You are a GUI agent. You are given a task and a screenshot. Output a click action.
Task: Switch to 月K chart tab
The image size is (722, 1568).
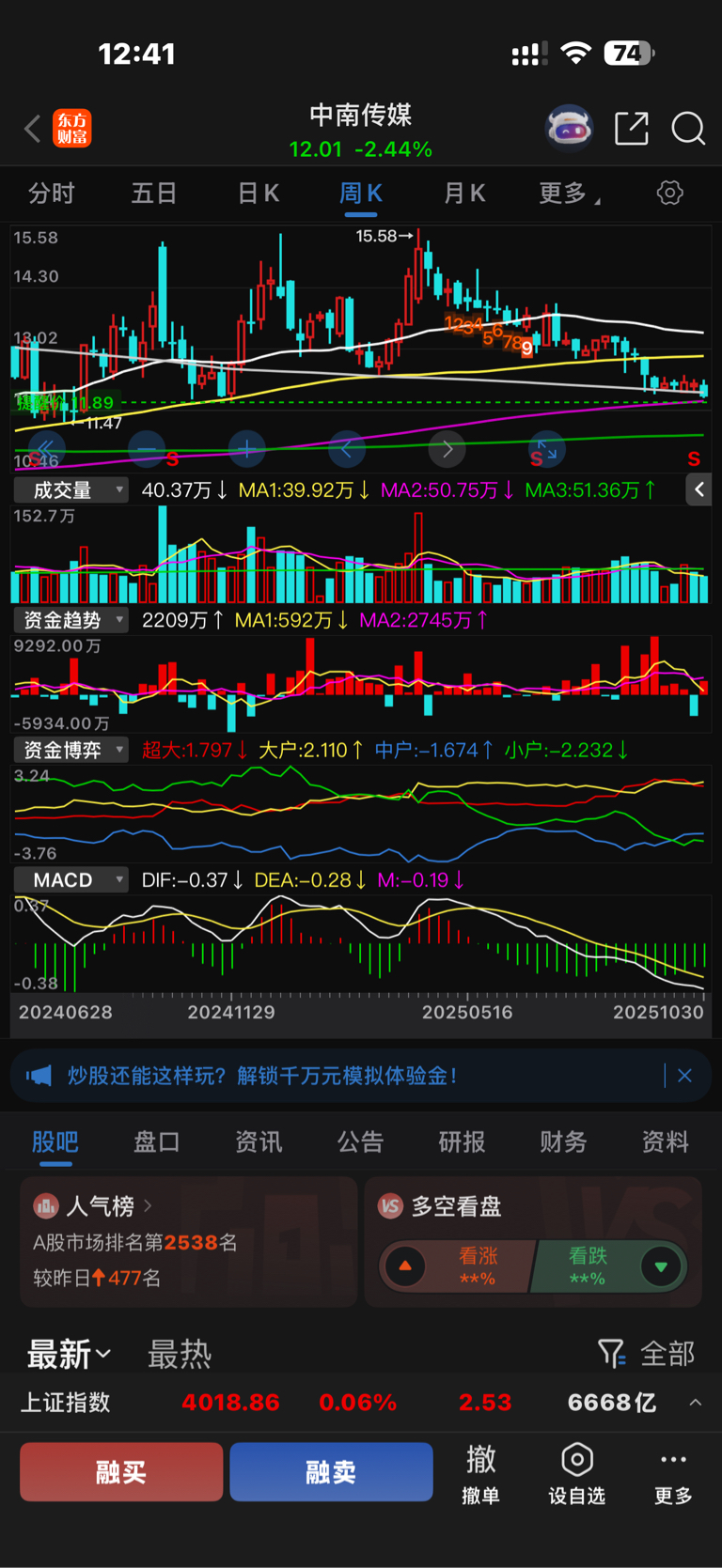click(464, 194)
